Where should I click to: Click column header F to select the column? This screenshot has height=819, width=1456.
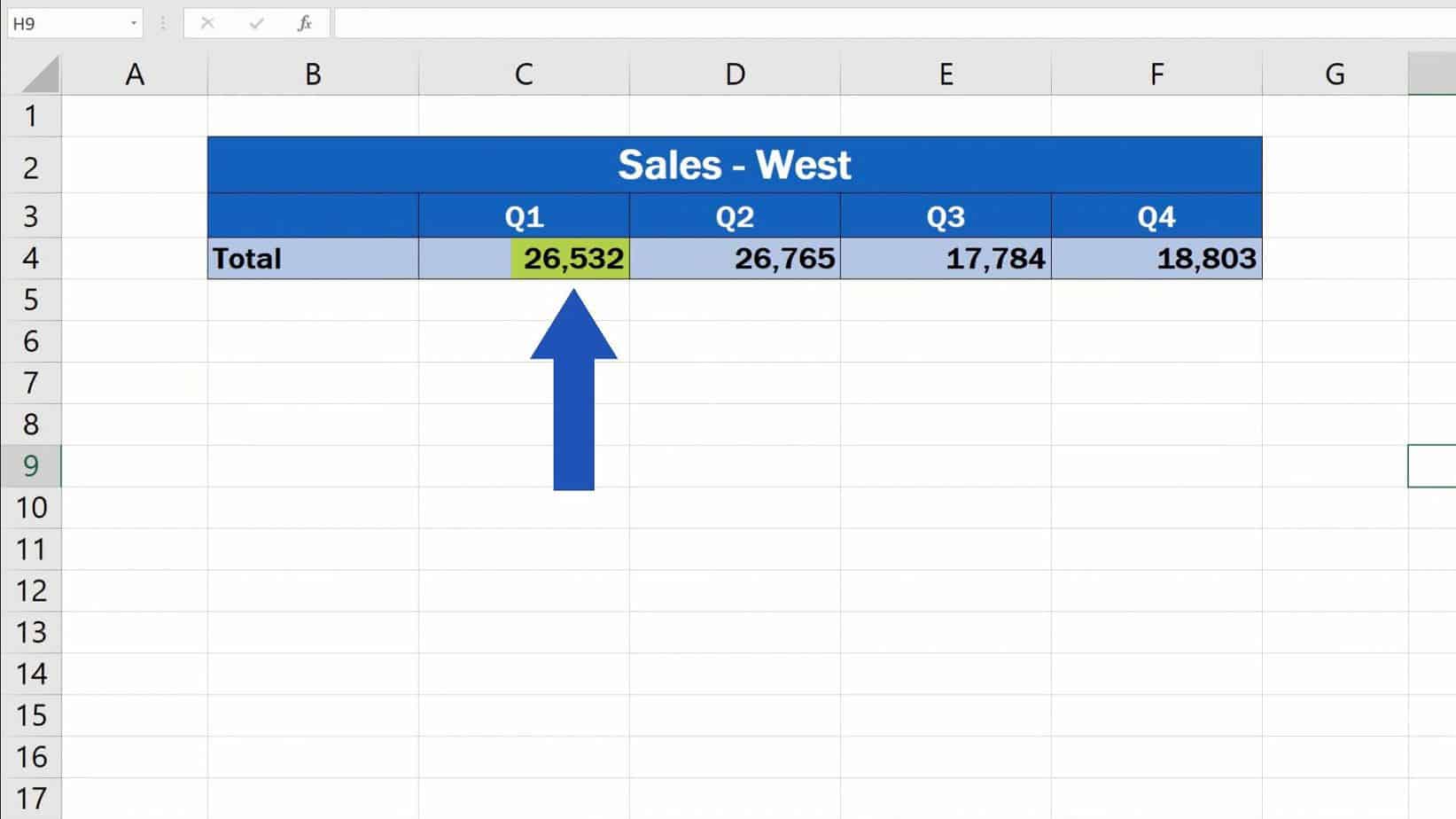[x=1156, y=73]
